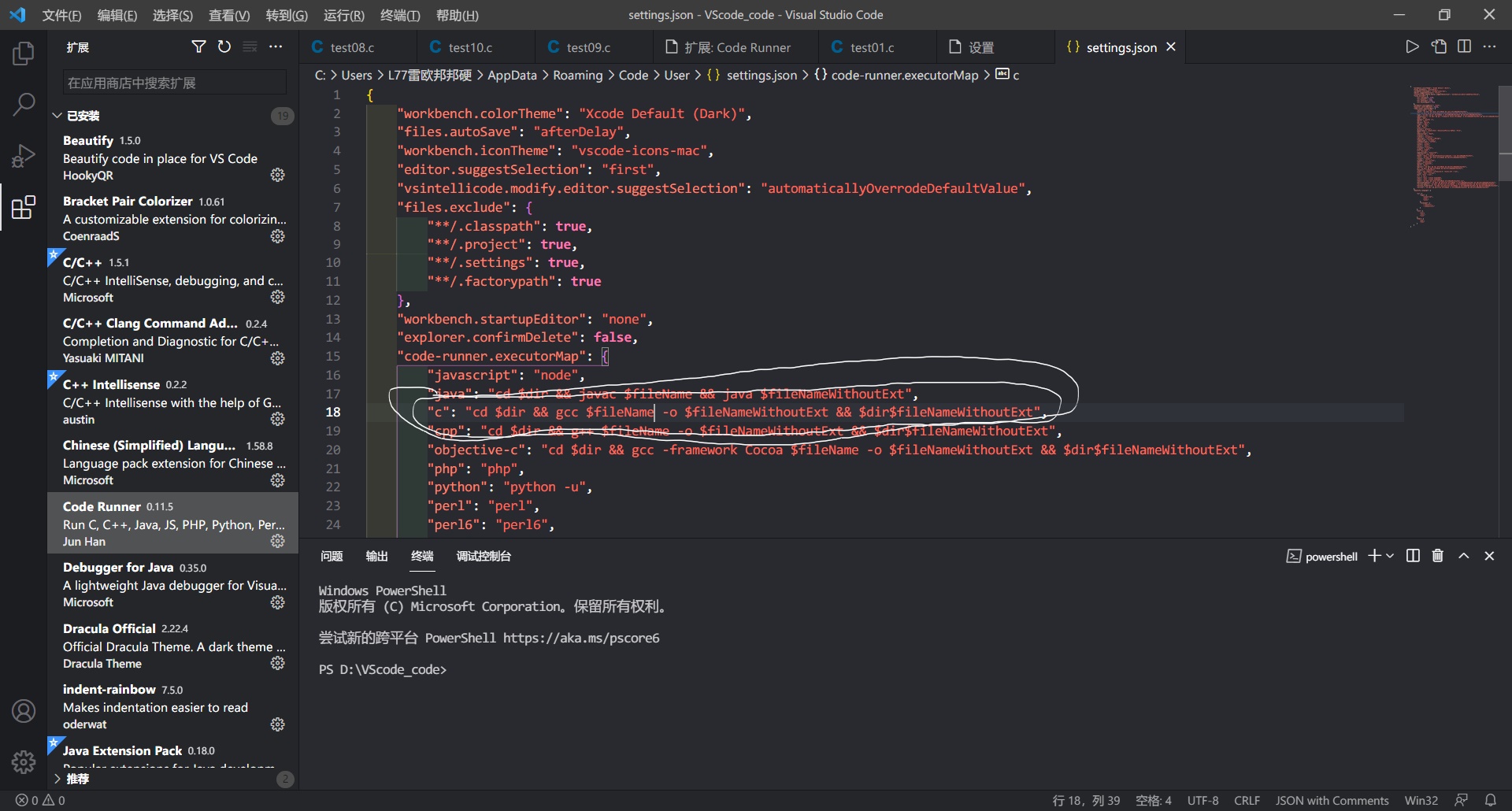
Task: Split the editor to the right
Action: (1464, 47)
